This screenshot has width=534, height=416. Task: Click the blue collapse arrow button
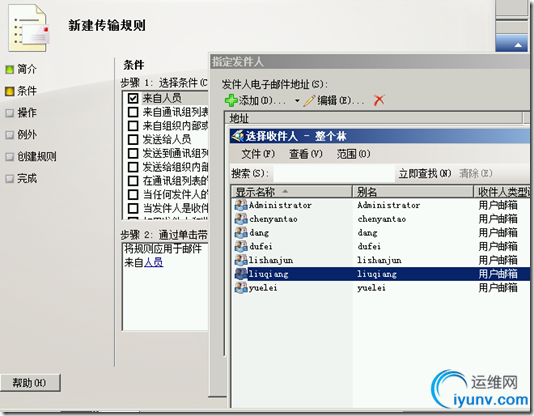512,43
